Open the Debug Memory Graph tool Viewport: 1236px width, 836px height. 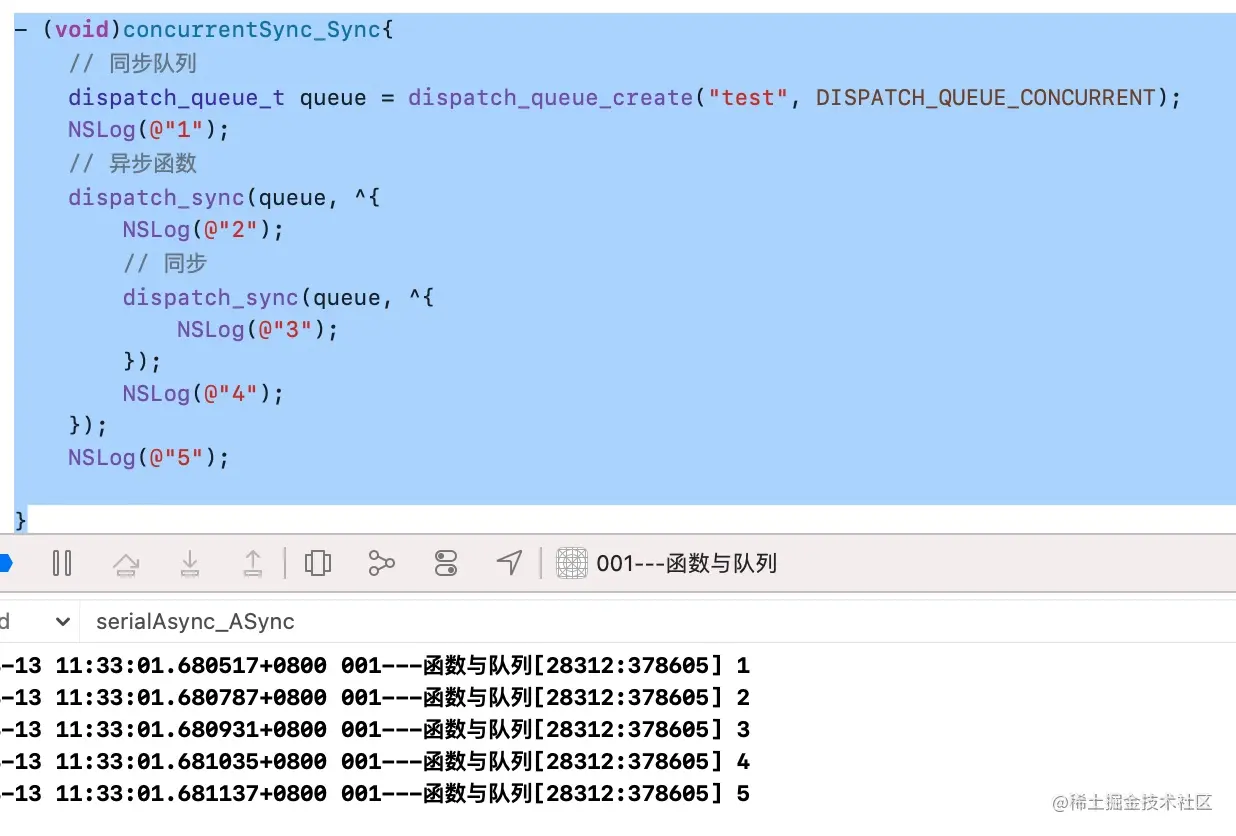tap(381, 563)
